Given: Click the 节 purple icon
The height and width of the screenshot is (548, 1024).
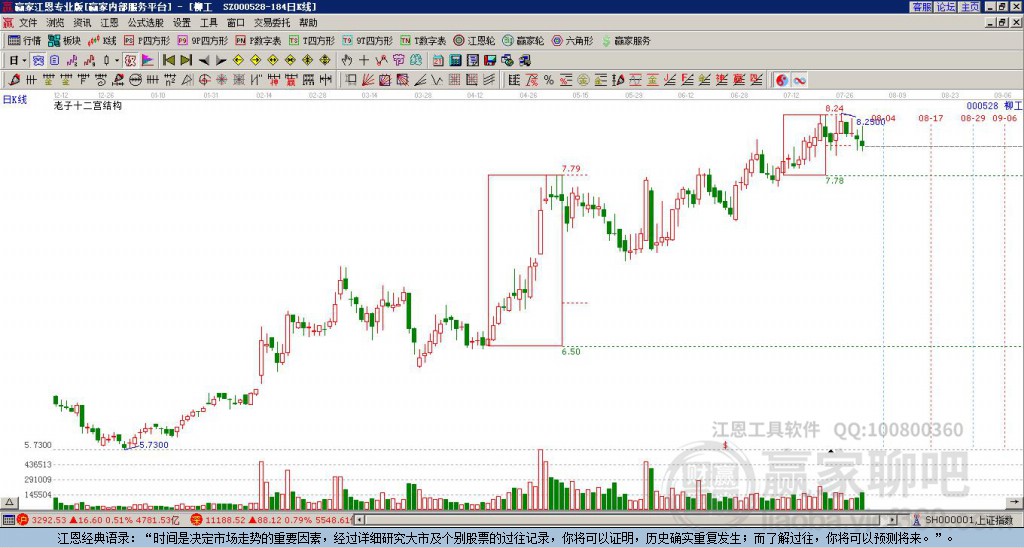Looking at the screenshot, I should [x=398, y=61].
